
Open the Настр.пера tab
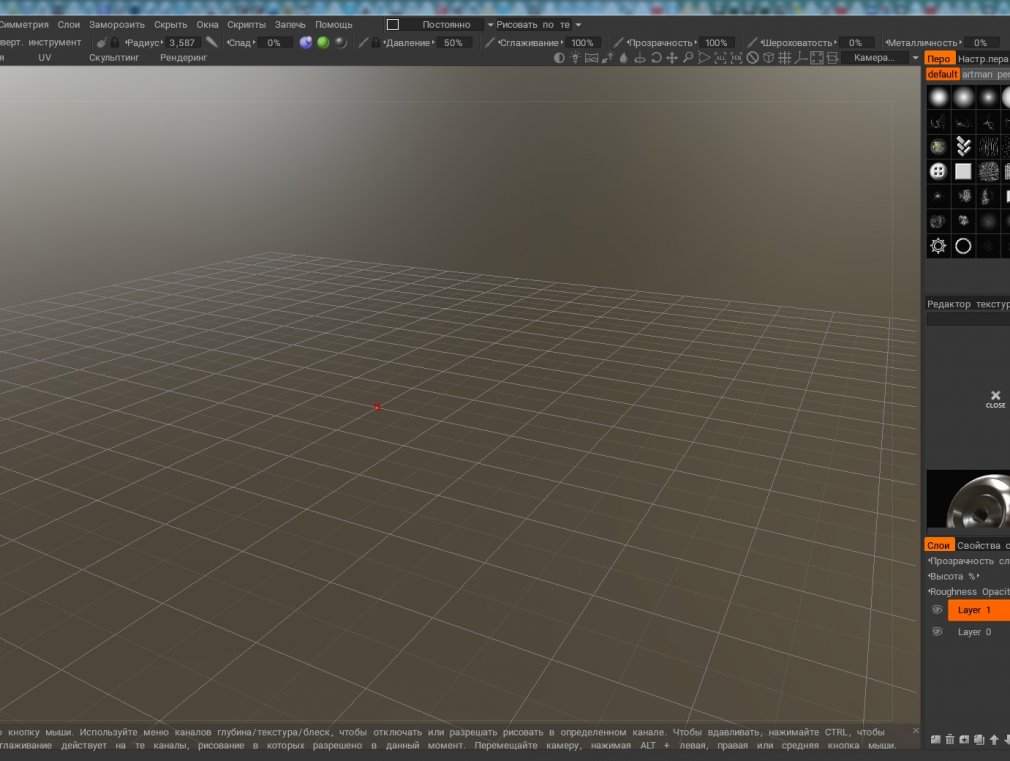tap(983, 59)
